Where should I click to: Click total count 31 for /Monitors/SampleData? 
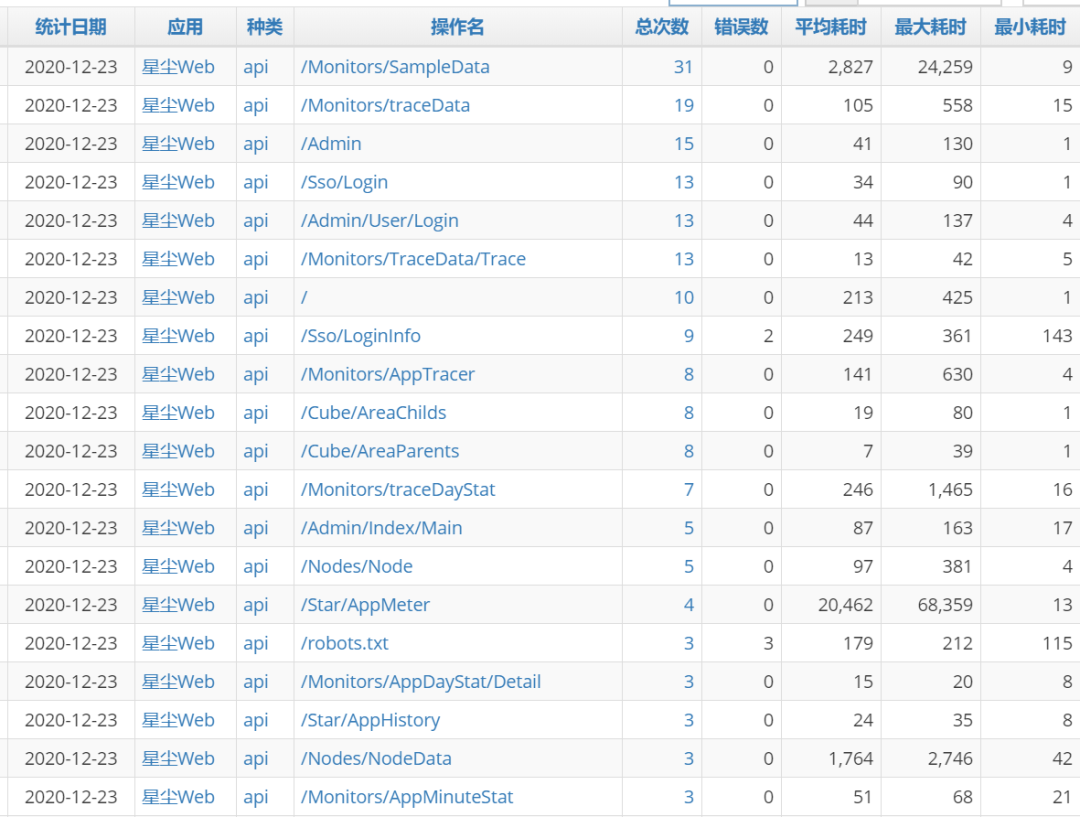coord(683,67)
